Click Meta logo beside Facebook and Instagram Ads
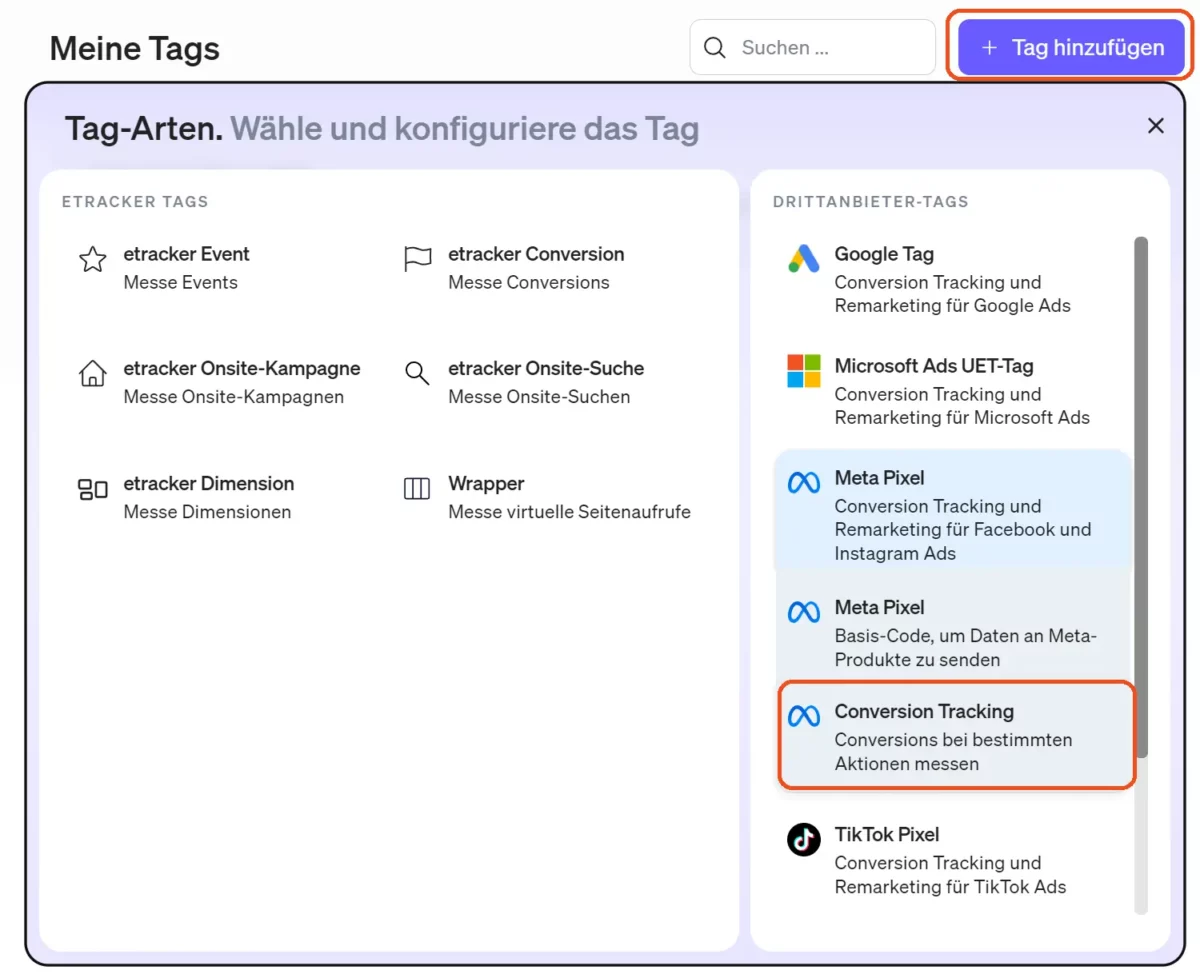Image resolution: width=1200 pixels, height=974 pixels. (x=804, y=484)
